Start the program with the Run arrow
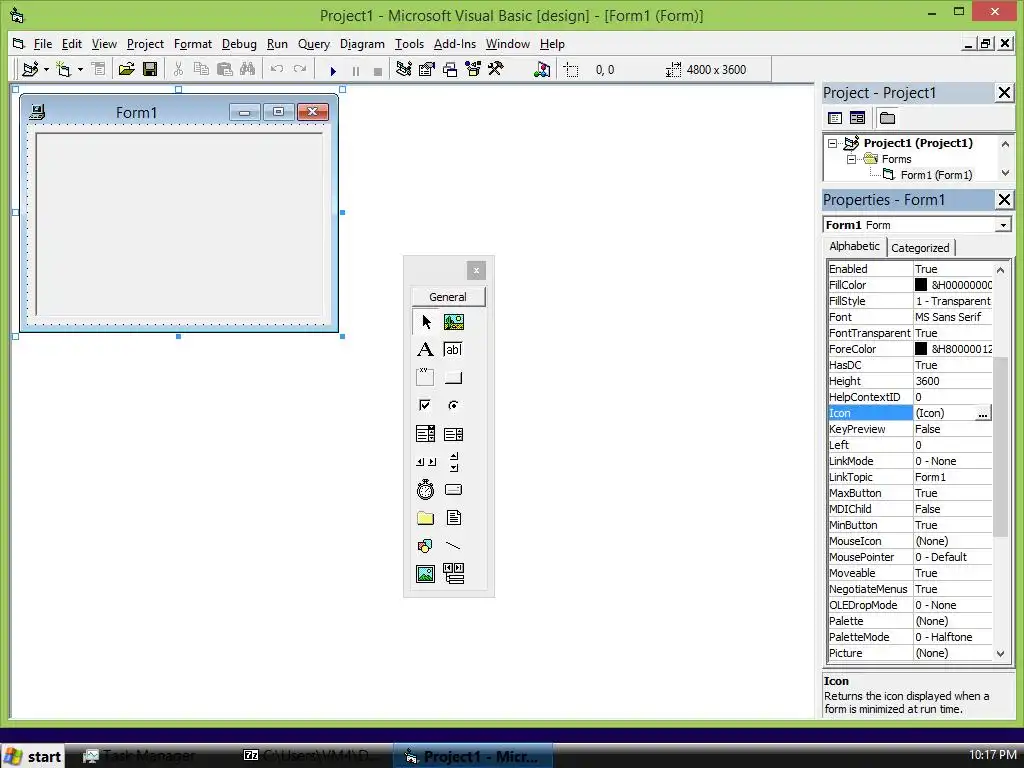 [333, 71]
